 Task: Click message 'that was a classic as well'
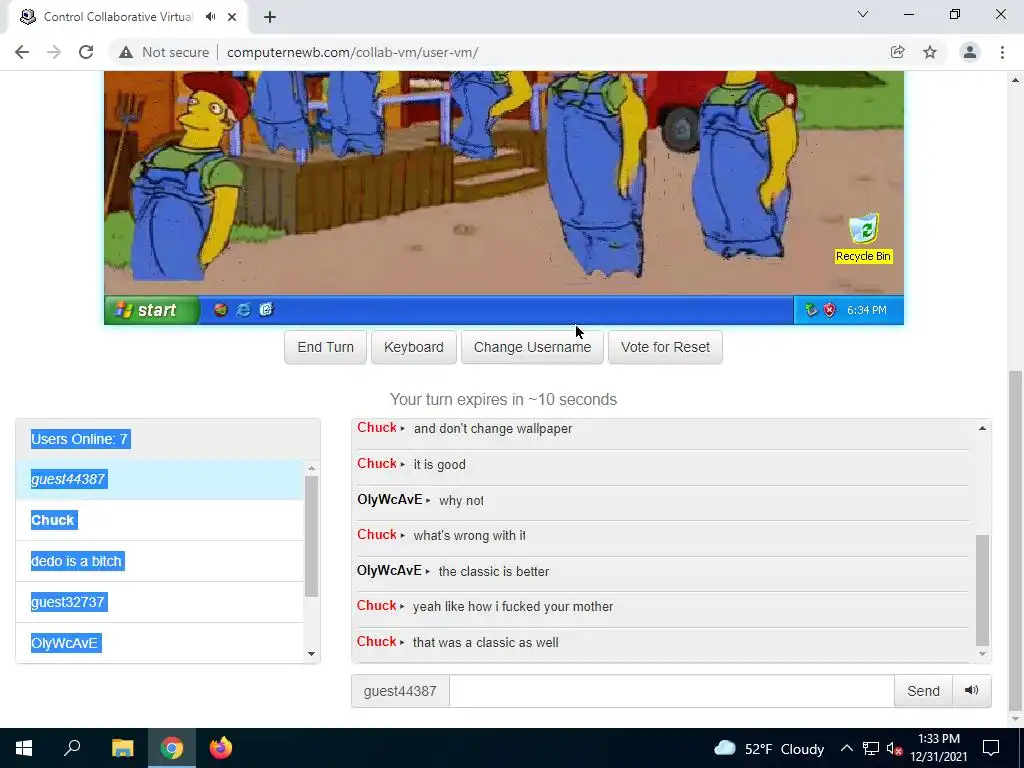(485, 643)
